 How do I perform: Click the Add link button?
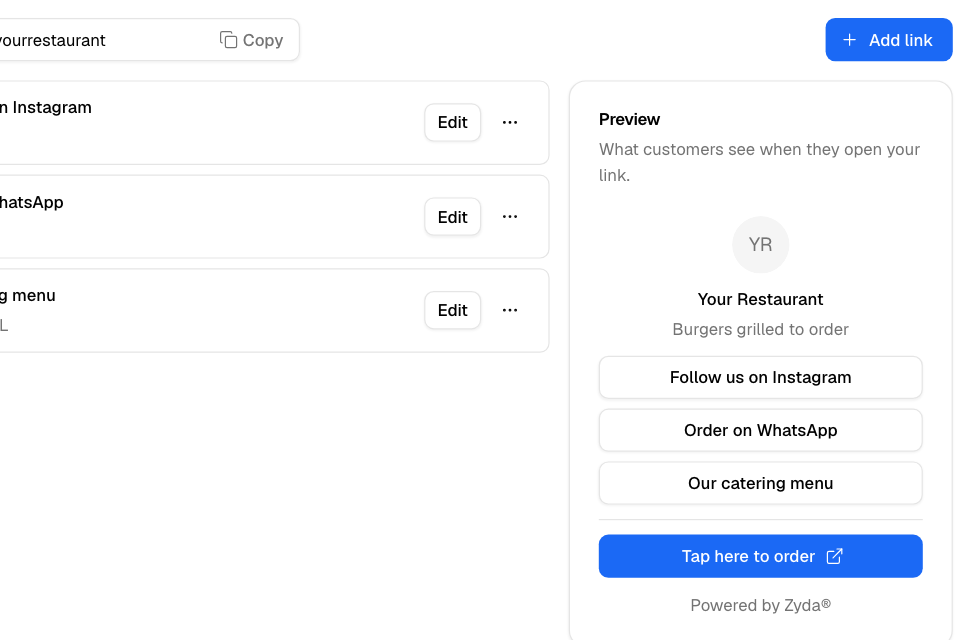point(888,40)
